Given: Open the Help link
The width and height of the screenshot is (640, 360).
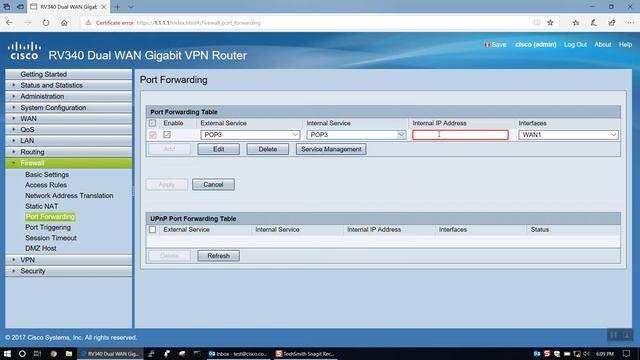Looking at the screenshot, I should tap(625, 44).
